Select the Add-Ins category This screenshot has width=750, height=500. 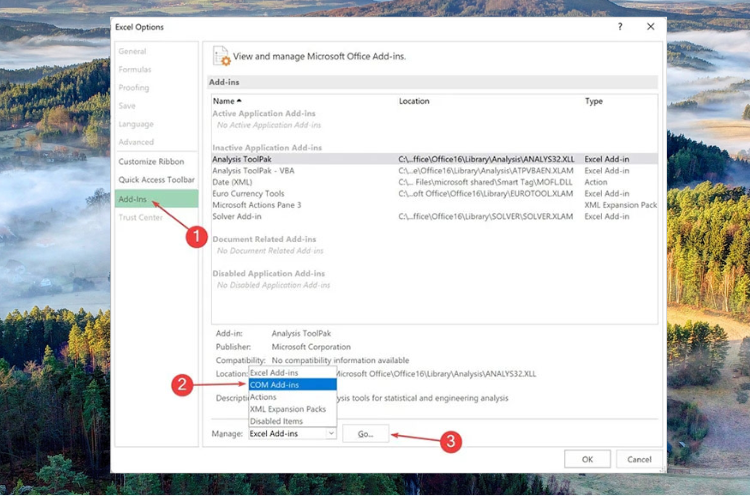click(x=156, y=199)
